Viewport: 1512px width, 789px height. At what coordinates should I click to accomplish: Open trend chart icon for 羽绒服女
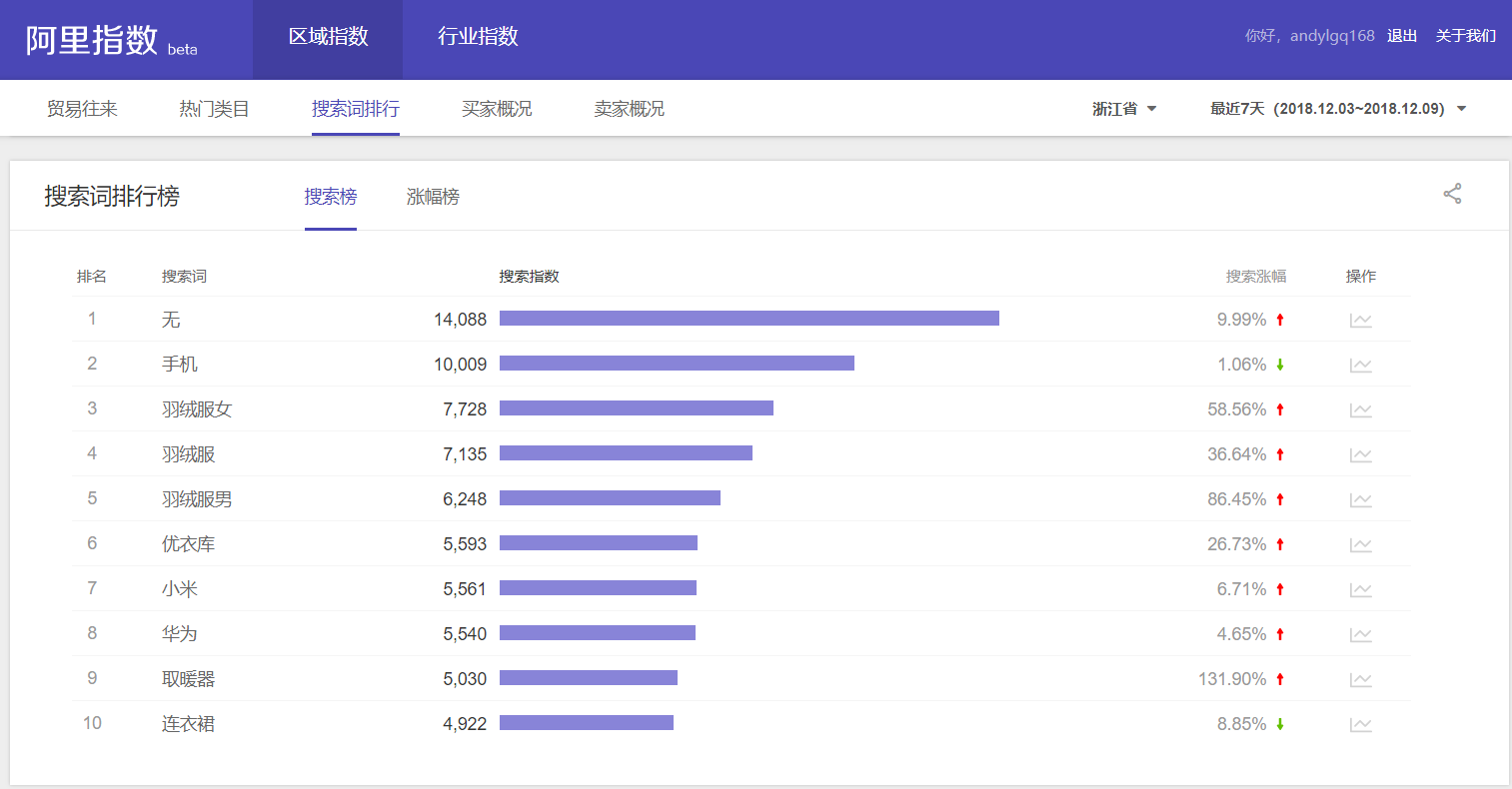coord(1360,410)
